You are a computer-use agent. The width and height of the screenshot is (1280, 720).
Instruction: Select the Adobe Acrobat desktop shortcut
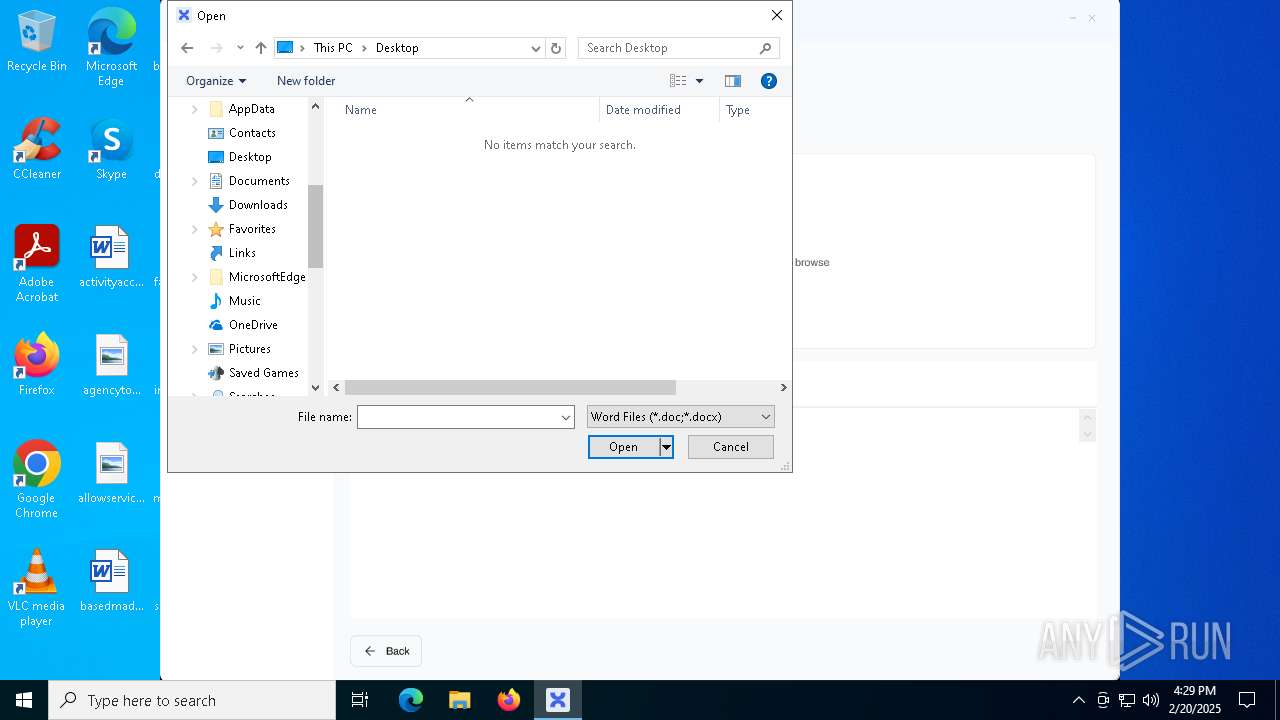[37, 264]
